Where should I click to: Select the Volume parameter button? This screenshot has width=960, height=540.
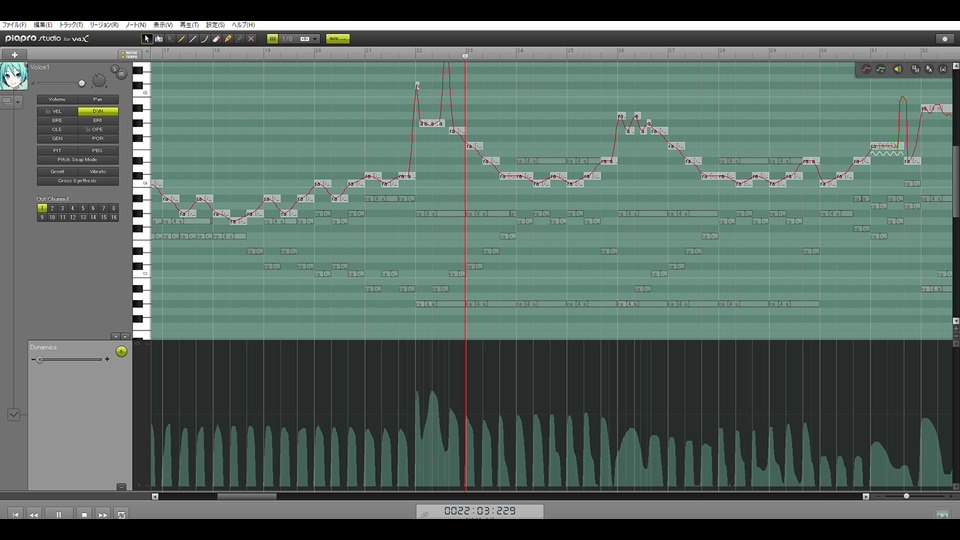pyautogui.click(x=57, y=99)
